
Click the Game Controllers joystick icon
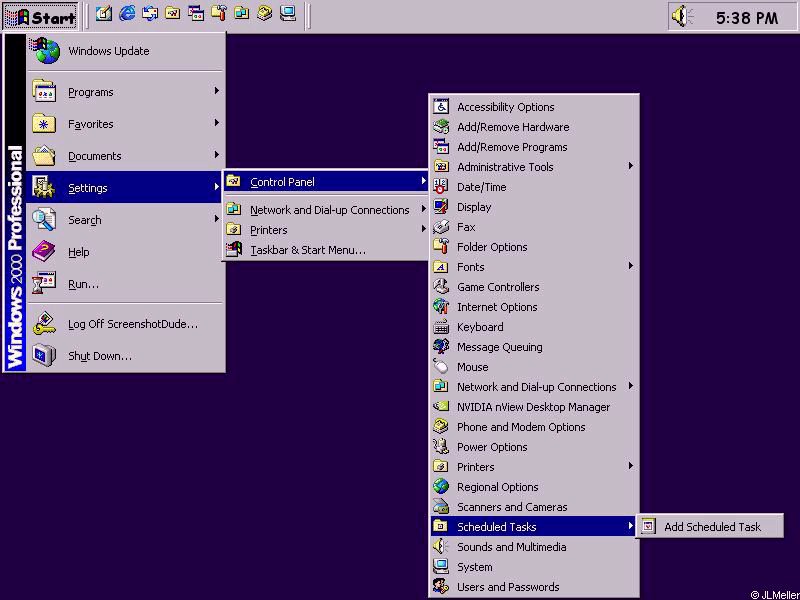pyautogui.click(x=441, y=287)
